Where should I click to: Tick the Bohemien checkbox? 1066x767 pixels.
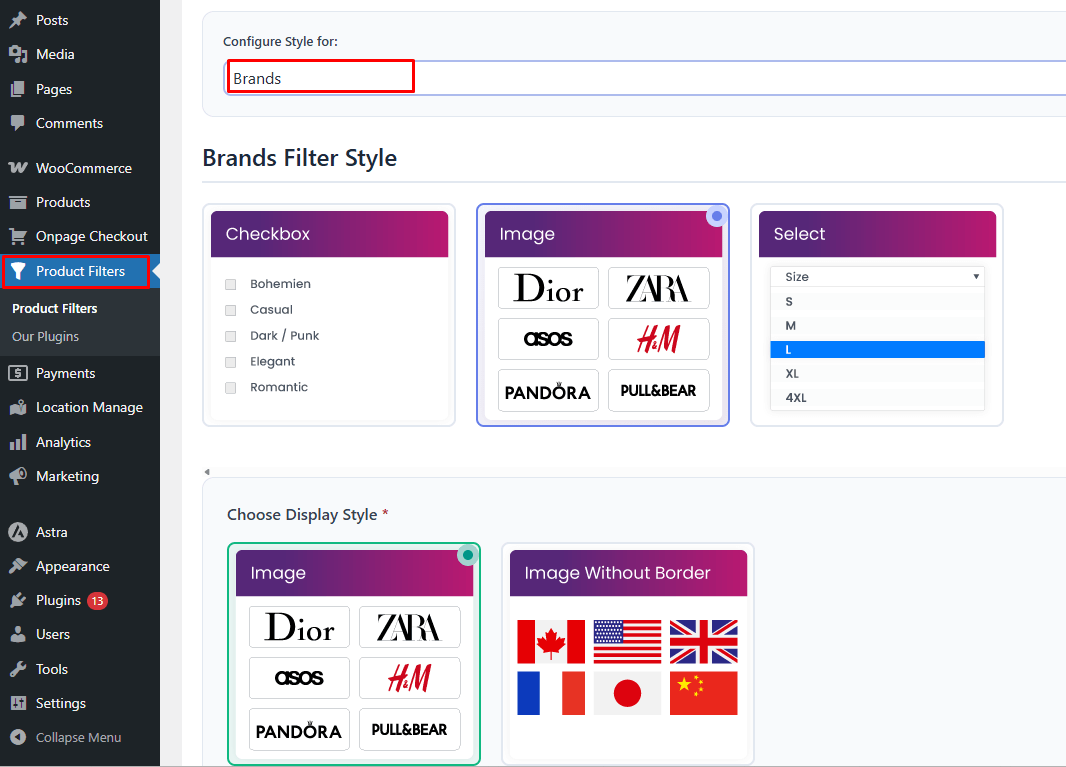click(x=230, y=284)
